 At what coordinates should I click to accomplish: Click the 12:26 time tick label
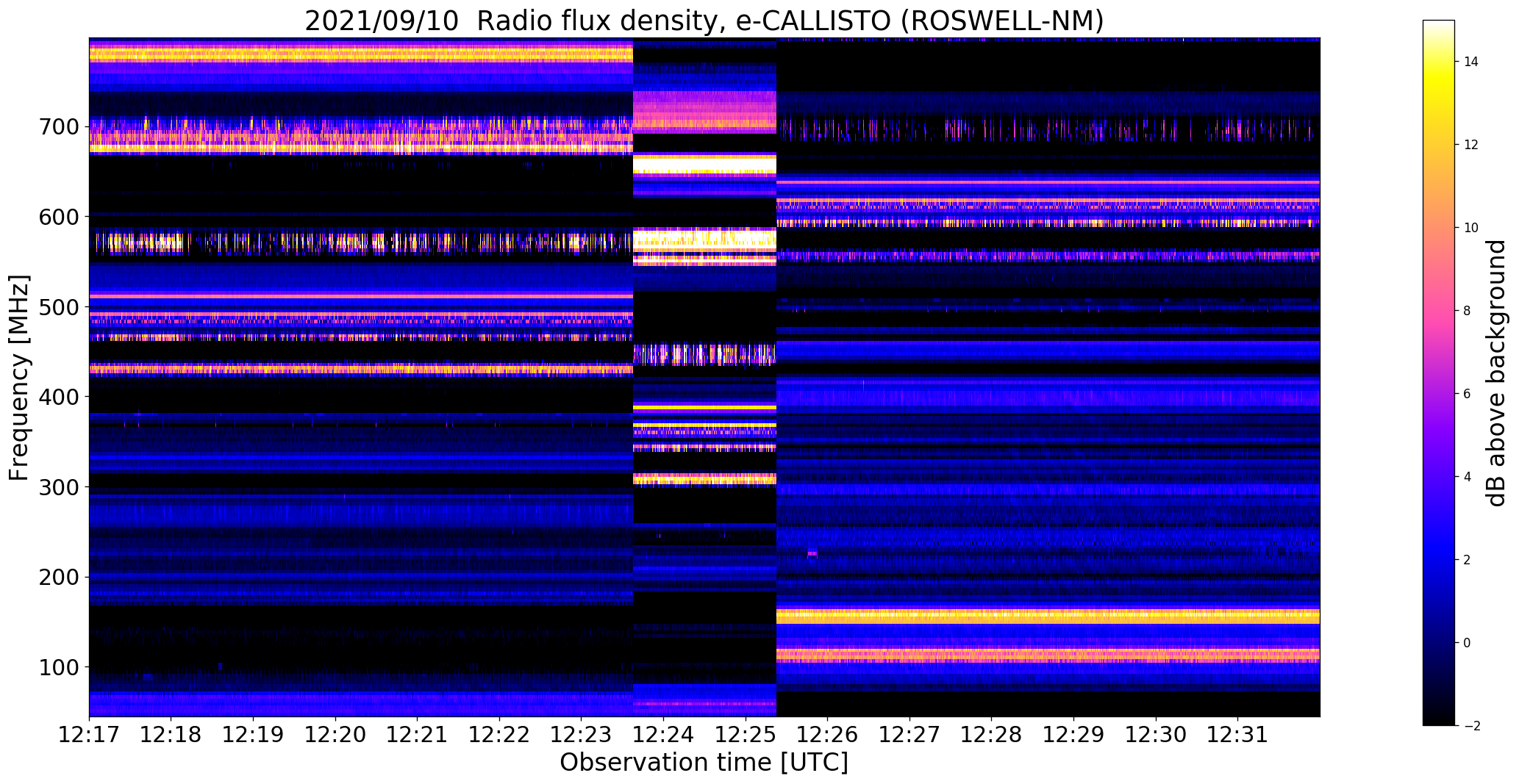point(828,735)
